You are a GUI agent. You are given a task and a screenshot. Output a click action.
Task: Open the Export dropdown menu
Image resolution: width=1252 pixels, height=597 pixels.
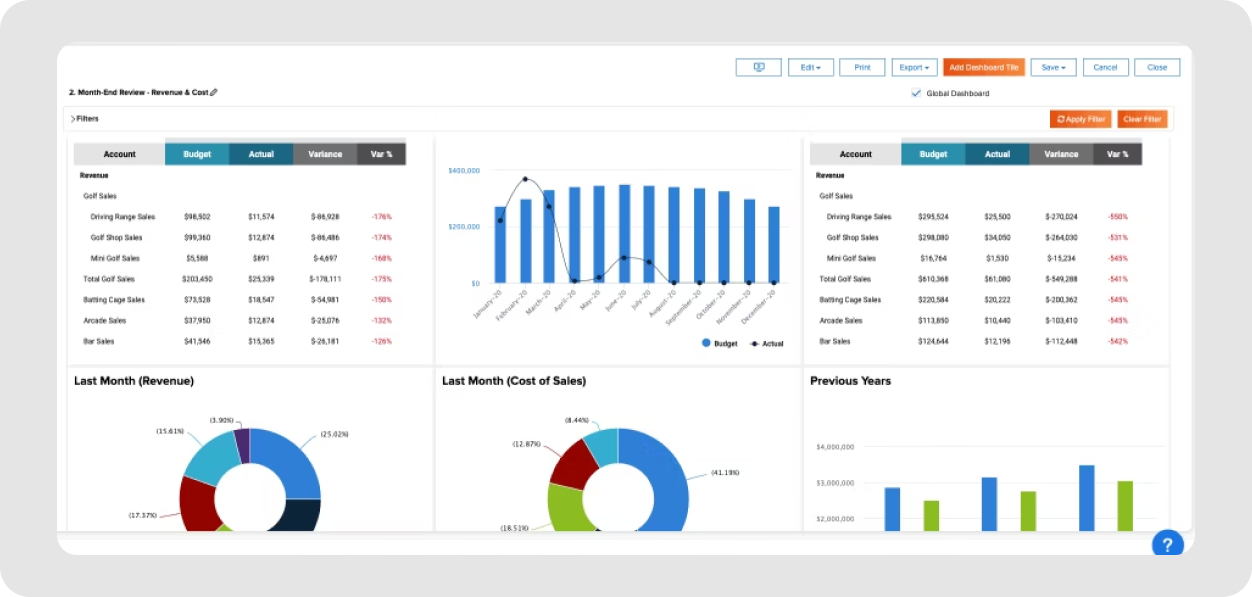913,67
